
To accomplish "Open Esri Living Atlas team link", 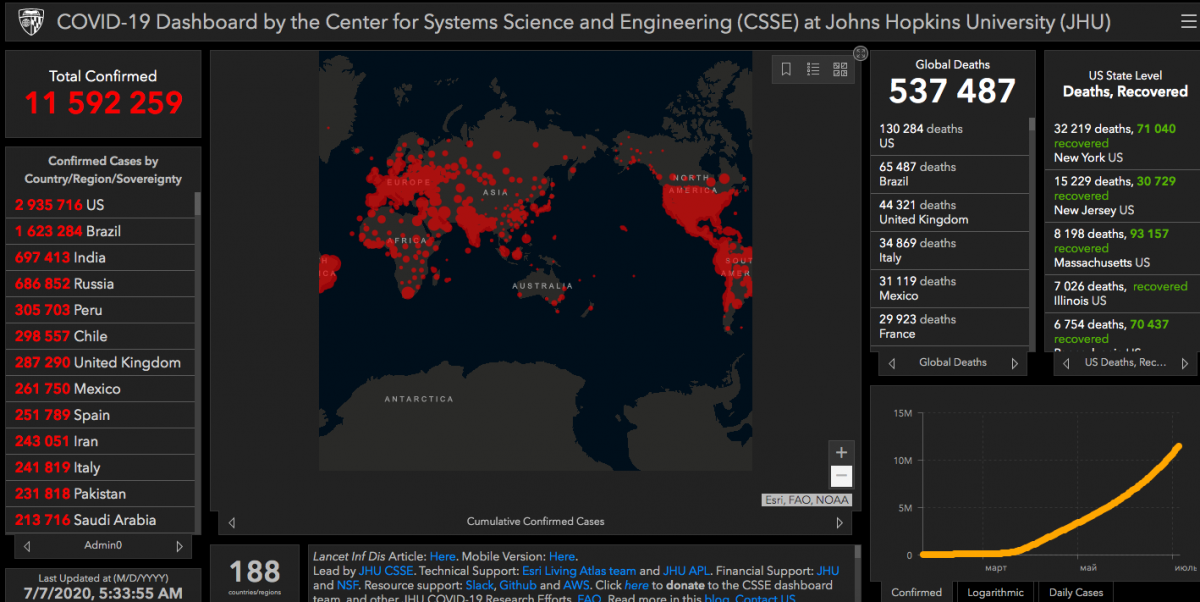I will 579,570.
